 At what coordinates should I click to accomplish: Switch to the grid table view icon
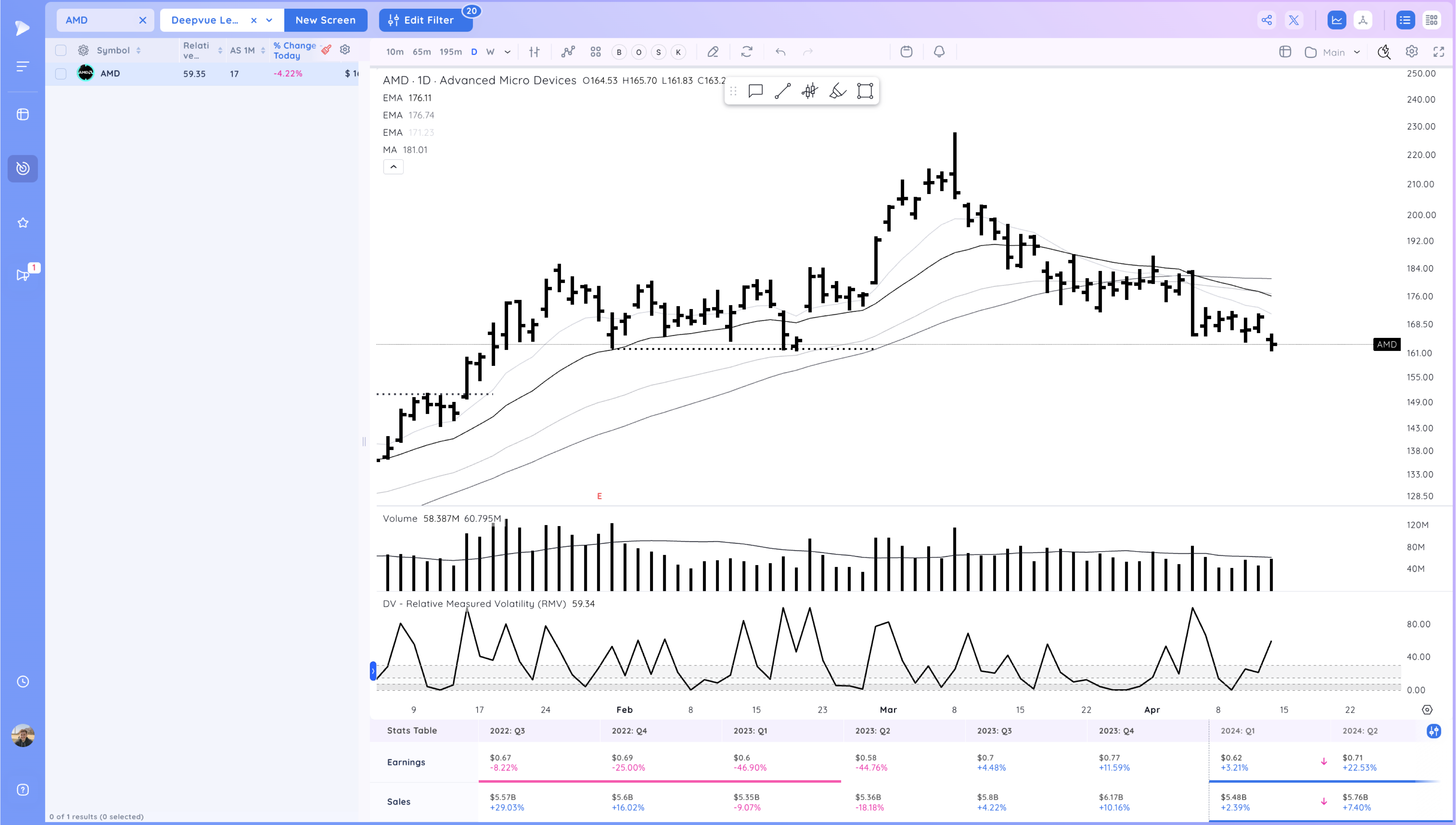[x=1432, y=20]
